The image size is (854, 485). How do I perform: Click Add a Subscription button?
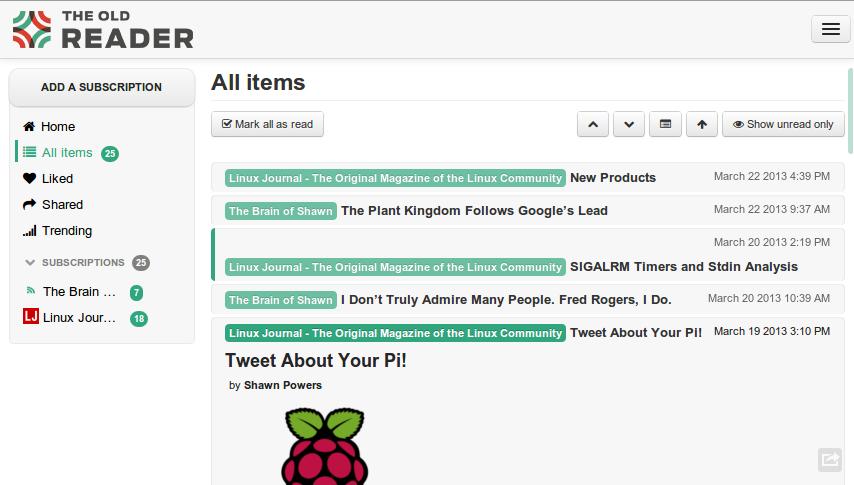click(101, 87)
